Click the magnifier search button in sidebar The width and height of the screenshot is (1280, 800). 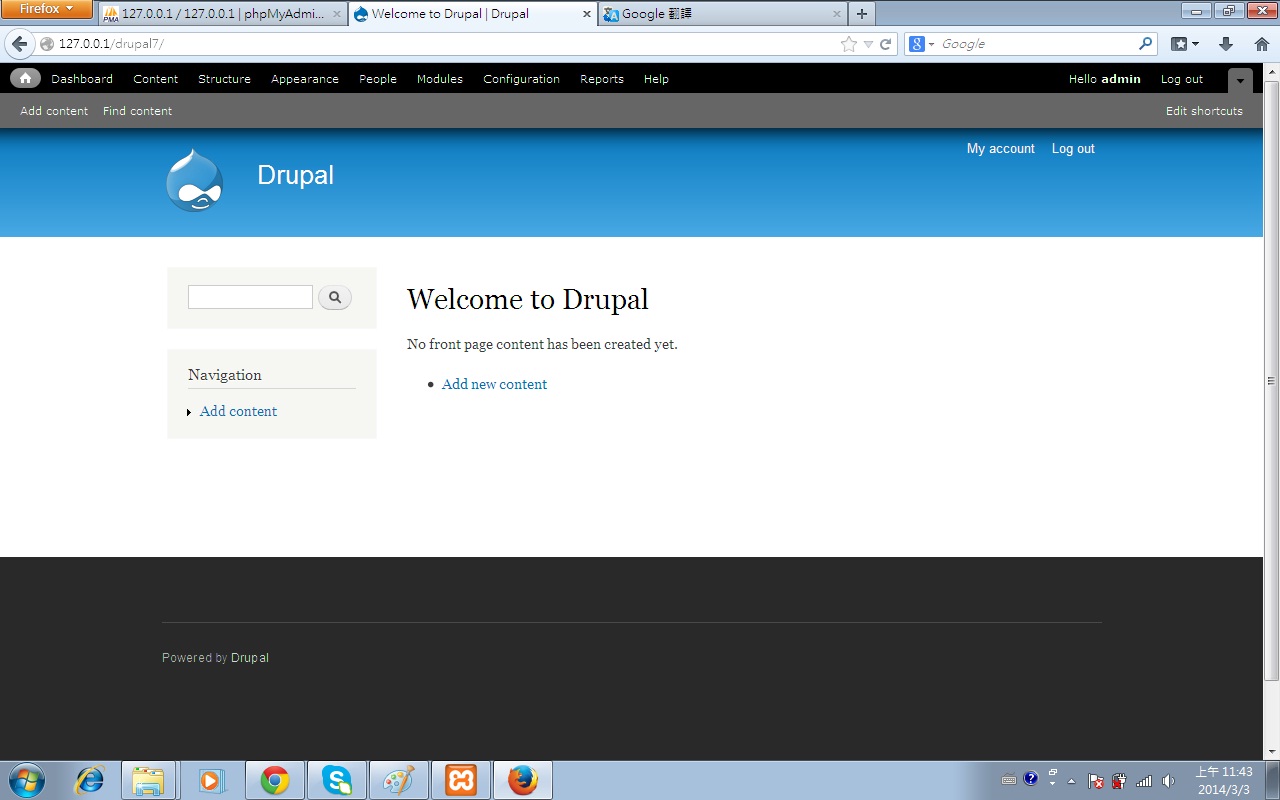(x=335, y=297)
